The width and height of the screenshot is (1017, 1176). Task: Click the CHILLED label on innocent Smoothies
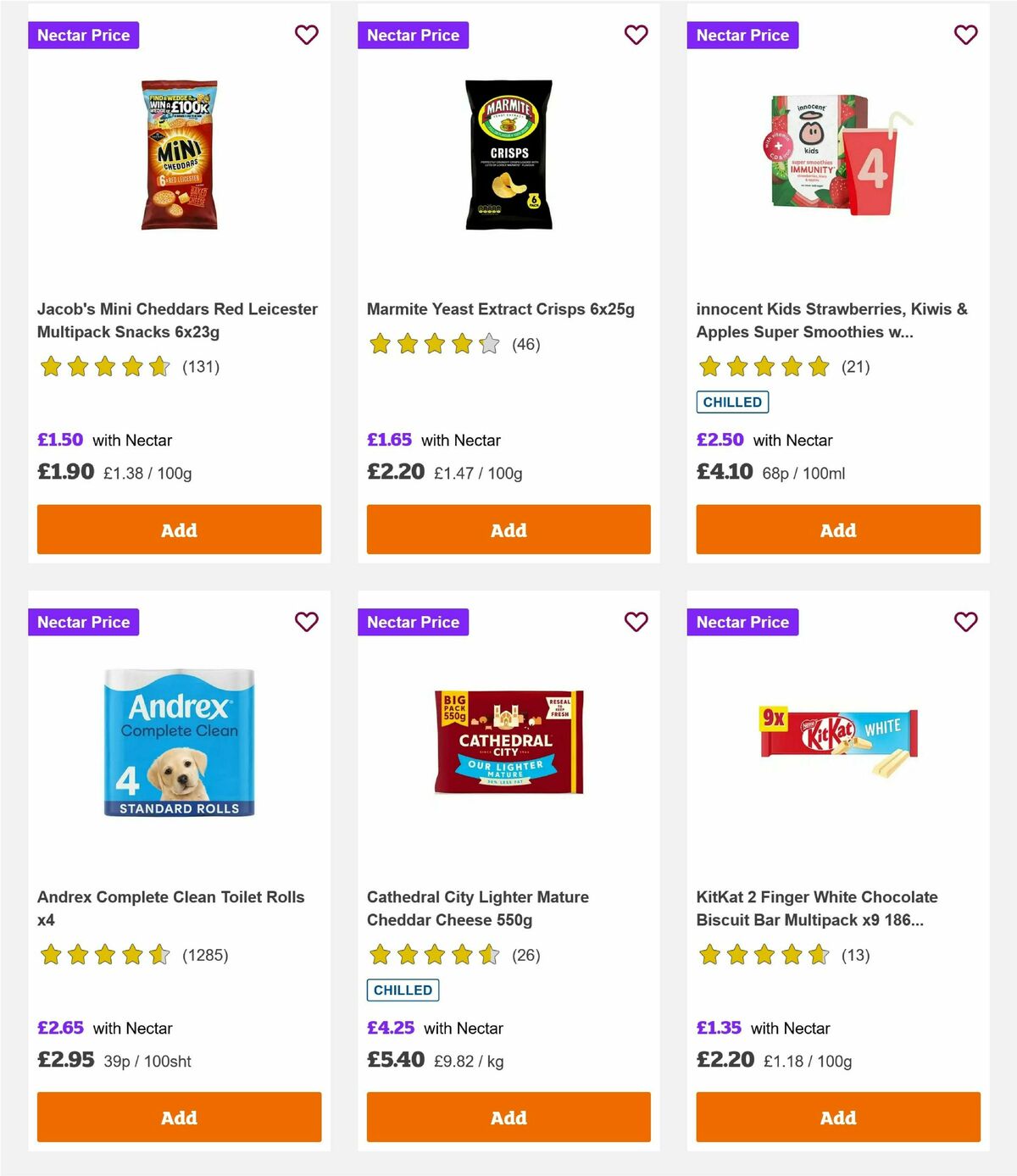click(x=732, y=402)
